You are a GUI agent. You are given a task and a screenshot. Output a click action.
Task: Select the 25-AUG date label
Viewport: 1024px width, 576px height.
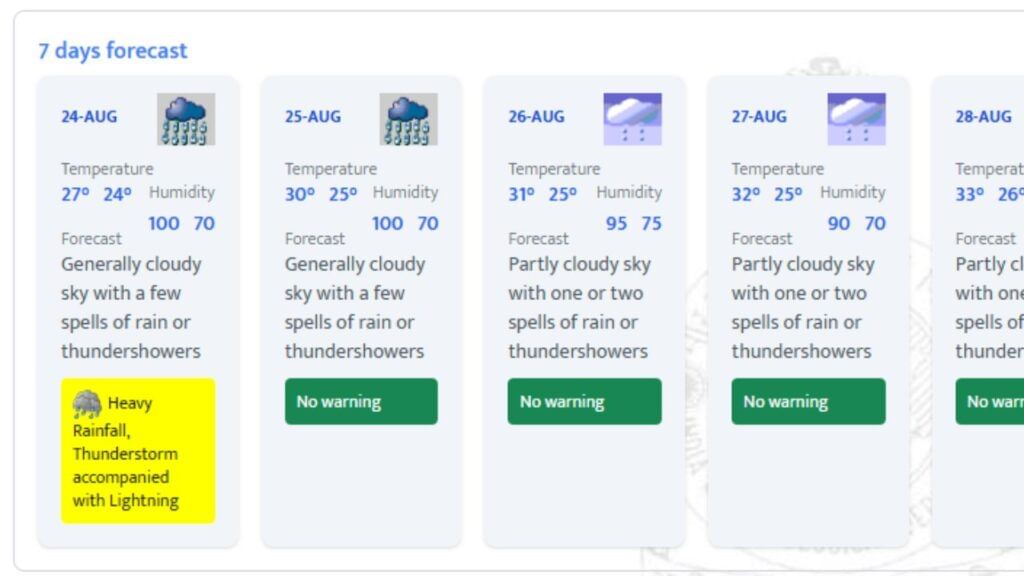click(313, 117)
